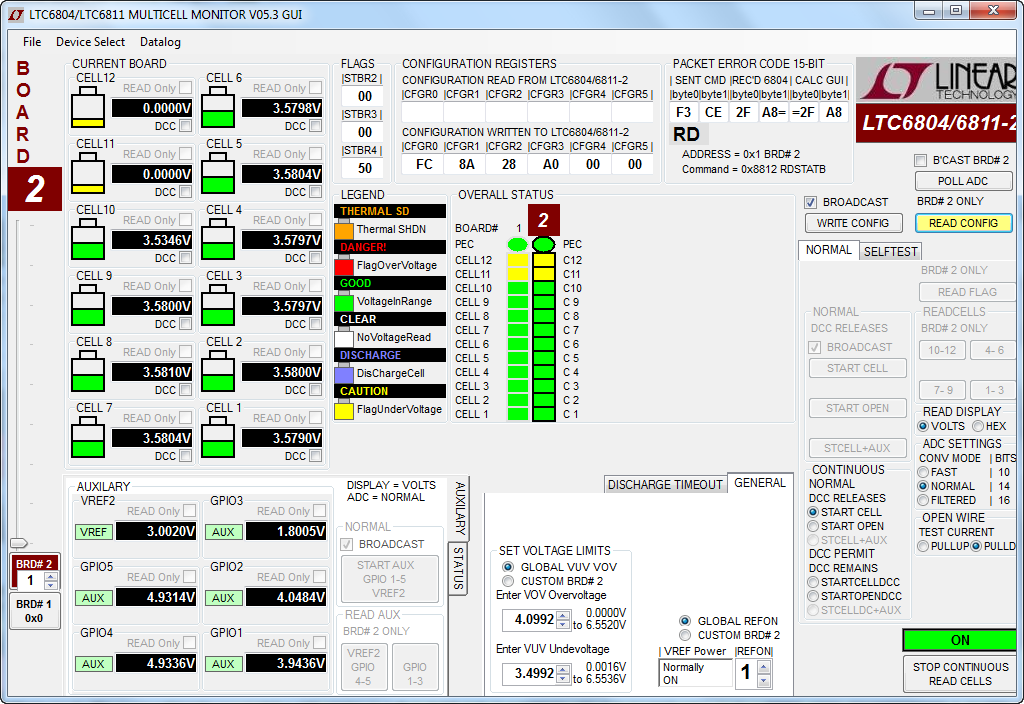Click STOP CONTINUOUS READ CELLS button

(960, 674)
